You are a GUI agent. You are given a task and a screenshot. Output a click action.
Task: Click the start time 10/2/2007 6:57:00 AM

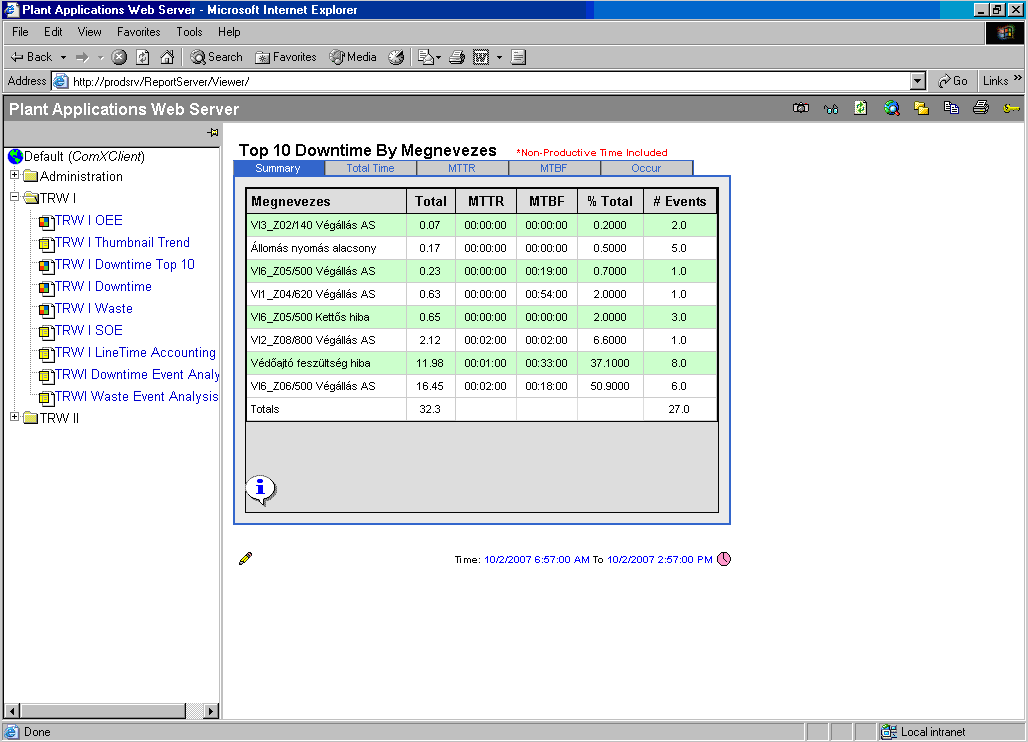(536, 560)
